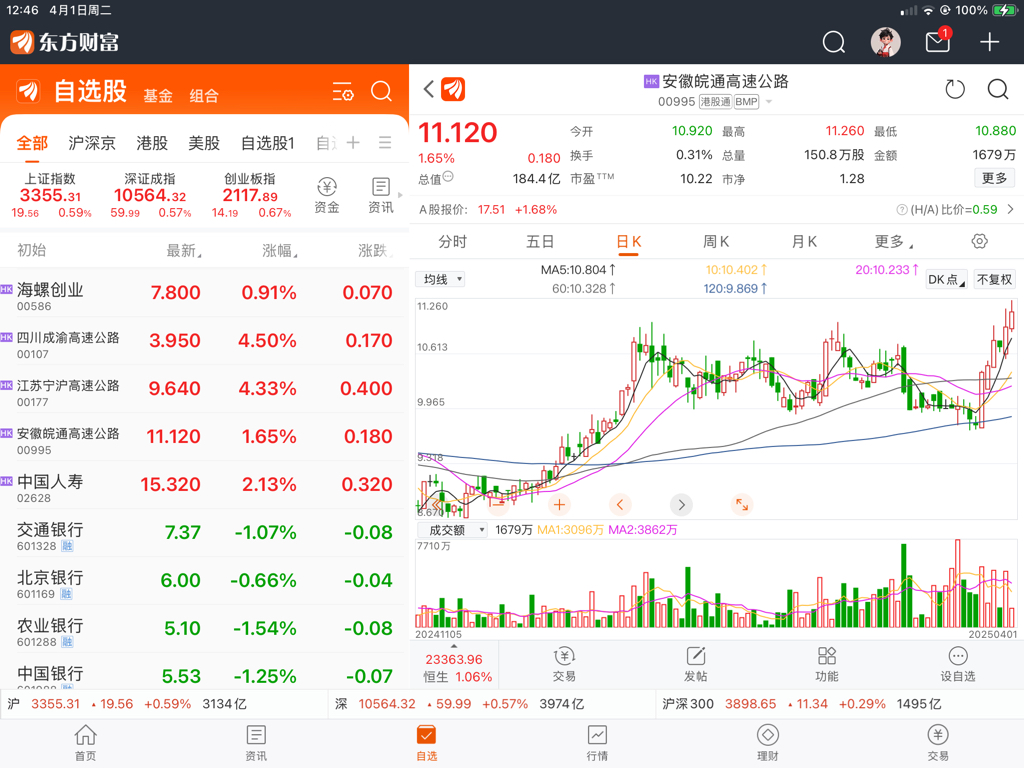Image resolution: width=1024 pixels, height=768 pixels.
Task: Open 组合 section in header
Action: click(x=204, y=96)
